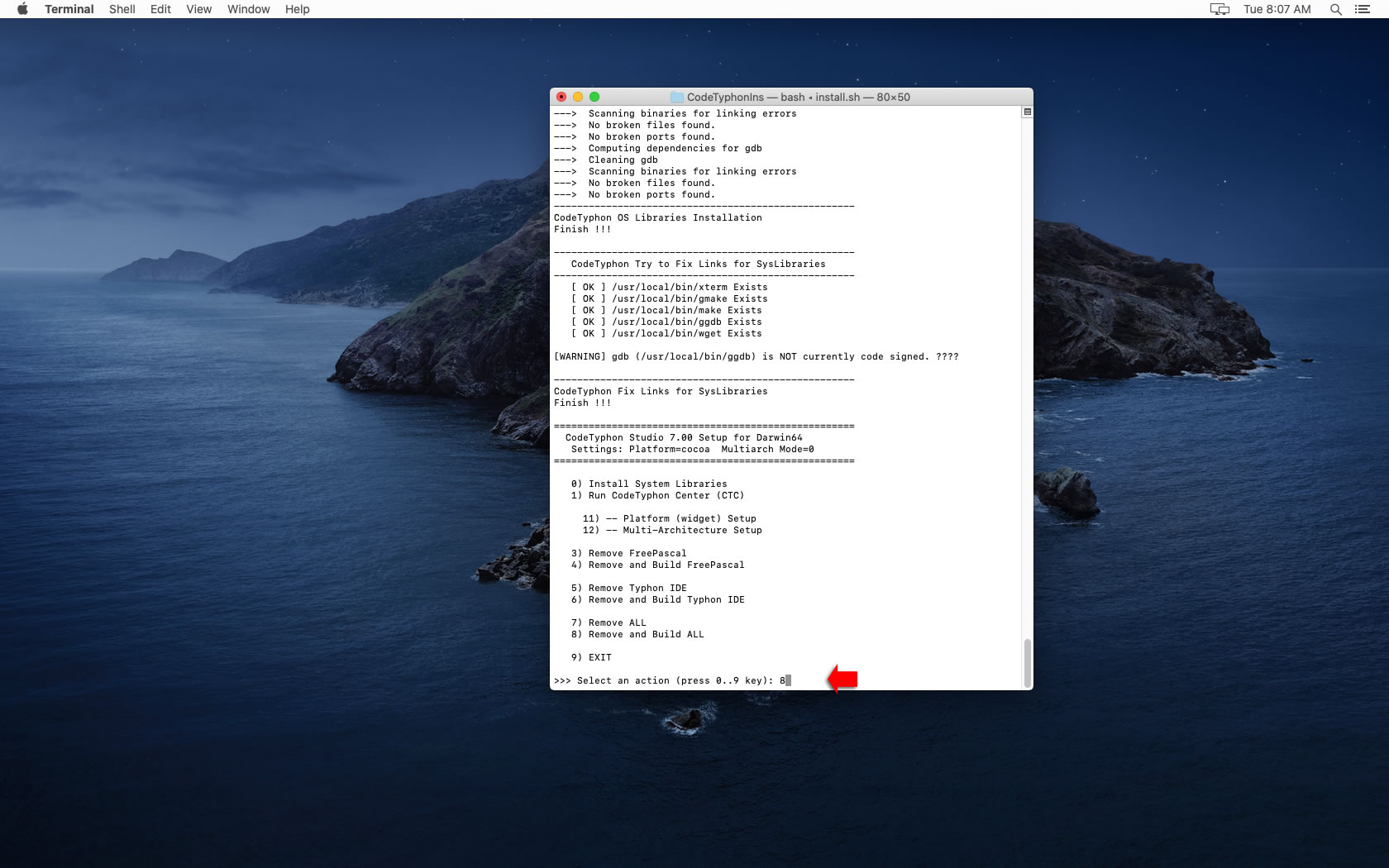Click the text cursor after the typed 8

pyautogui.click(x=789, y=680)
